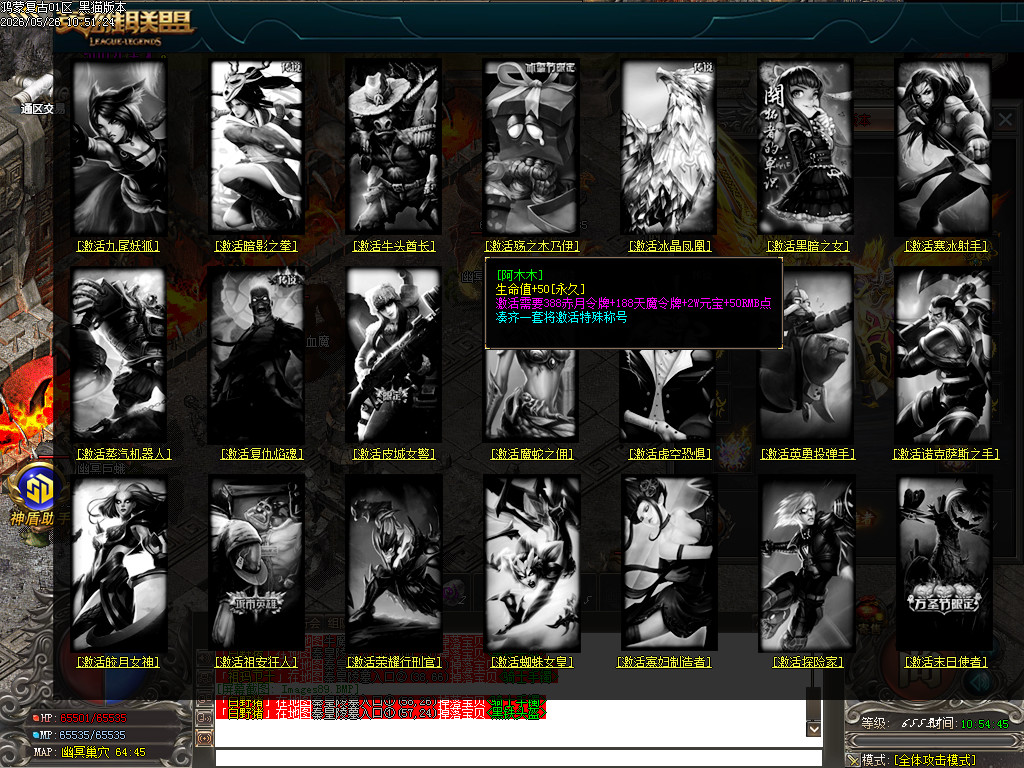Click the sword icon beside 模式 label

tap(852, 760)
